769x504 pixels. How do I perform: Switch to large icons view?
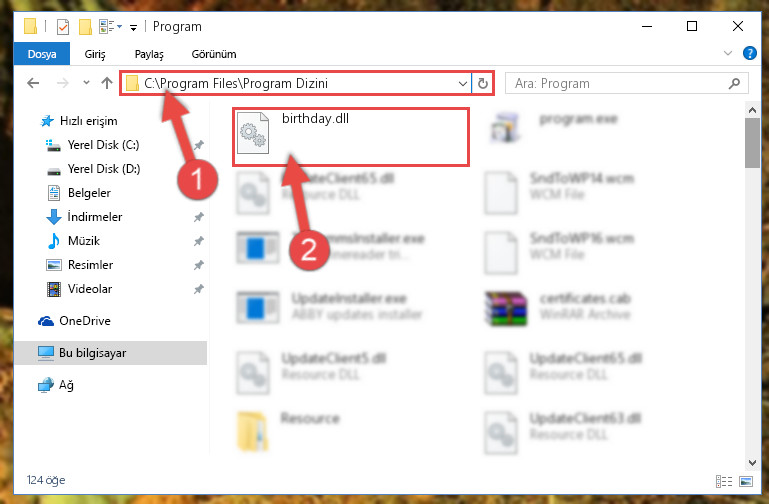point(746,481)
